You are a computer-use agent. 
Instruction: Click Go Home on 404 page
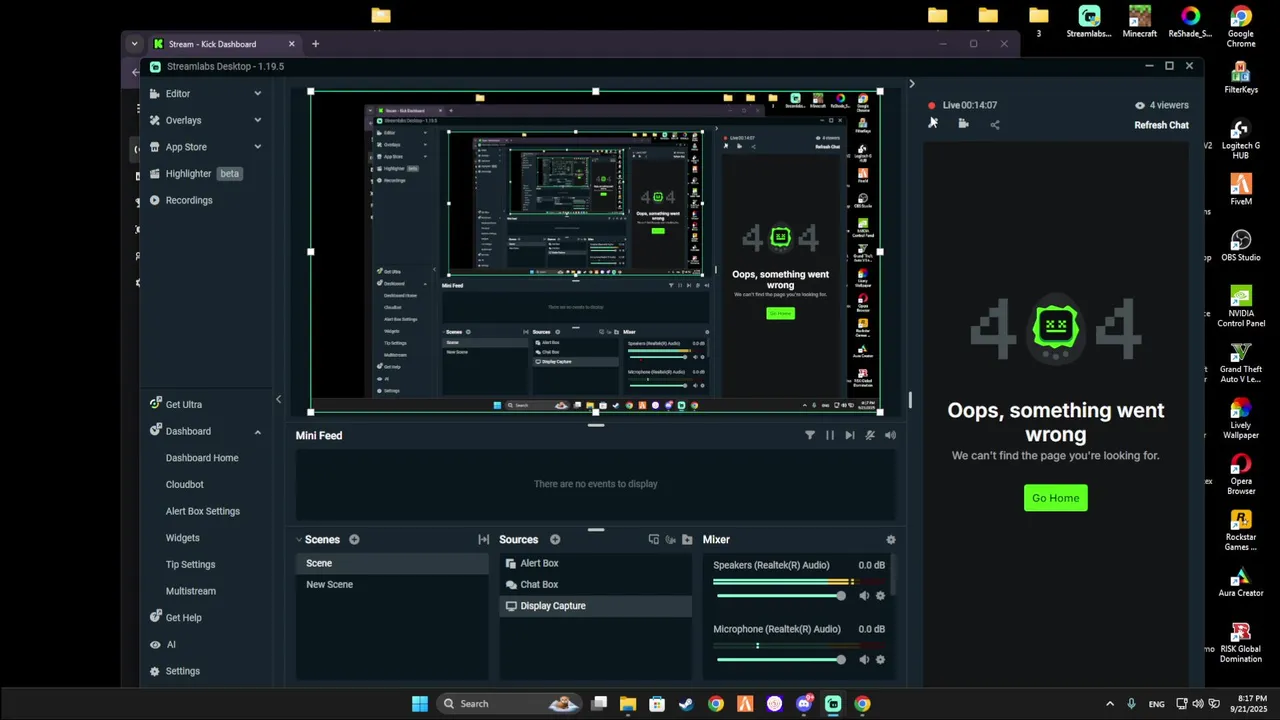(1055, 498)
